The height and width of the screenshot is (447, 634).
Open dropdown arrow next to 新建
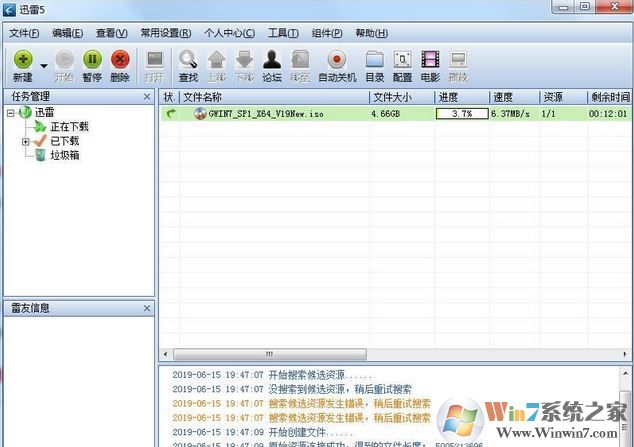click(44, 66)
